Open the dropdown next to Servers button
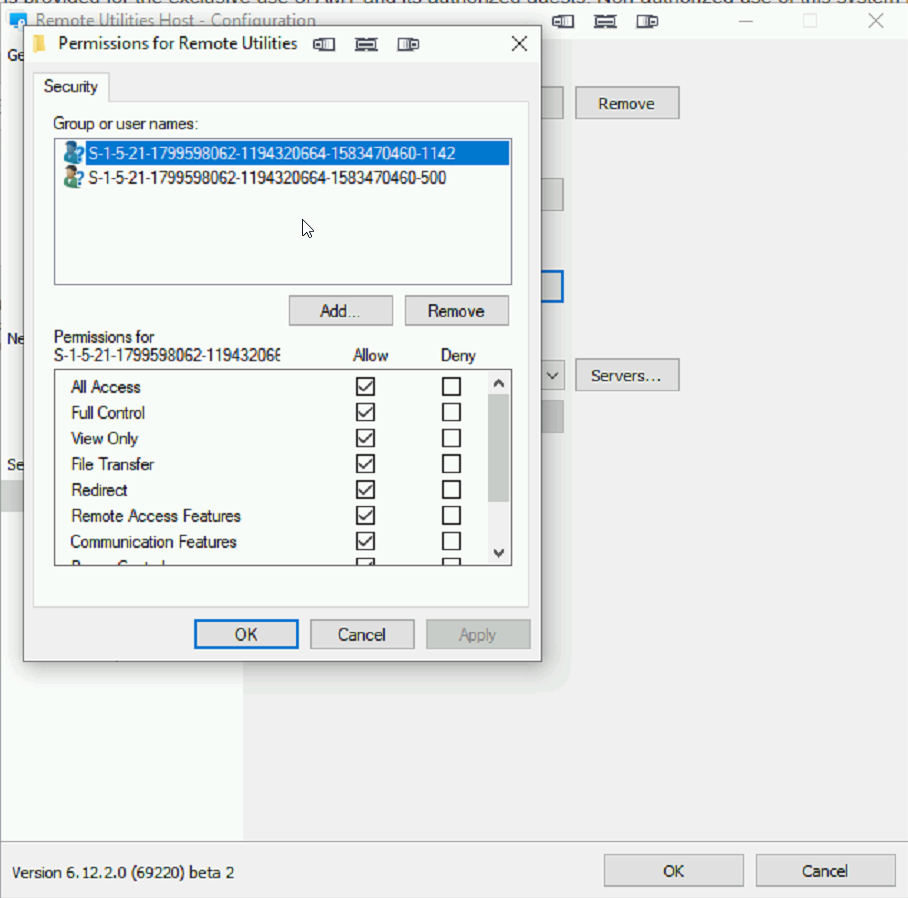908x898 pixels. [554, 376]
